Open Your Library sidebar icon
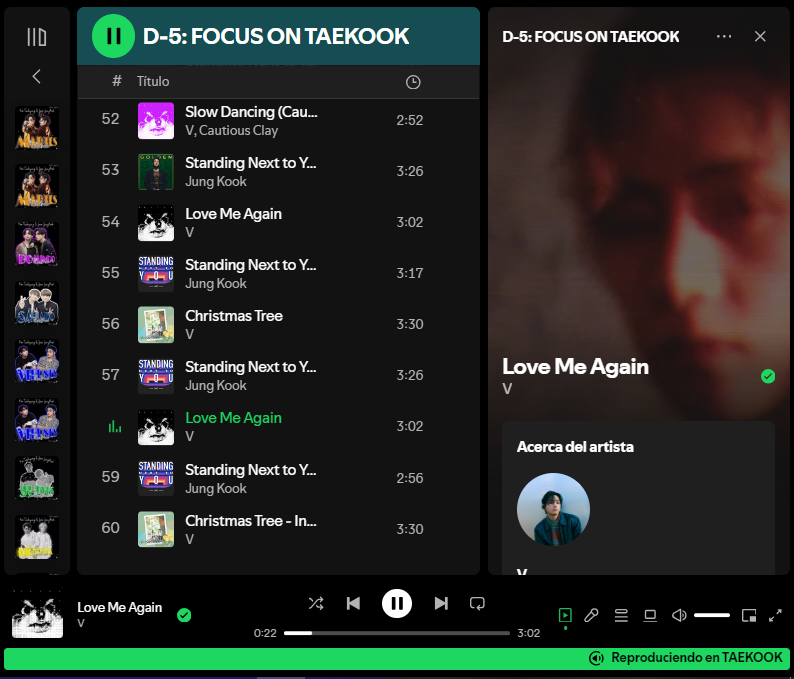This screenshot has height=679, width=794. [x=36, y=37]
